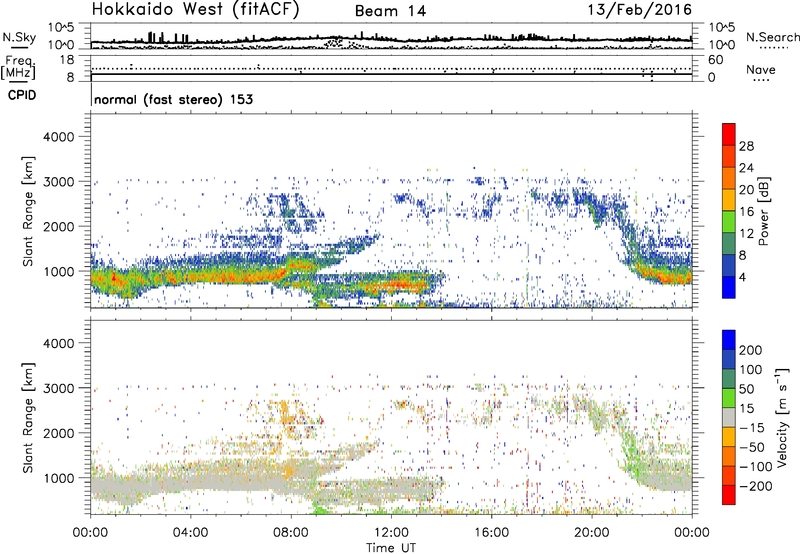800x554 pixels.
Task: Click the '18' frequency axis value
Action: point(66,60)
